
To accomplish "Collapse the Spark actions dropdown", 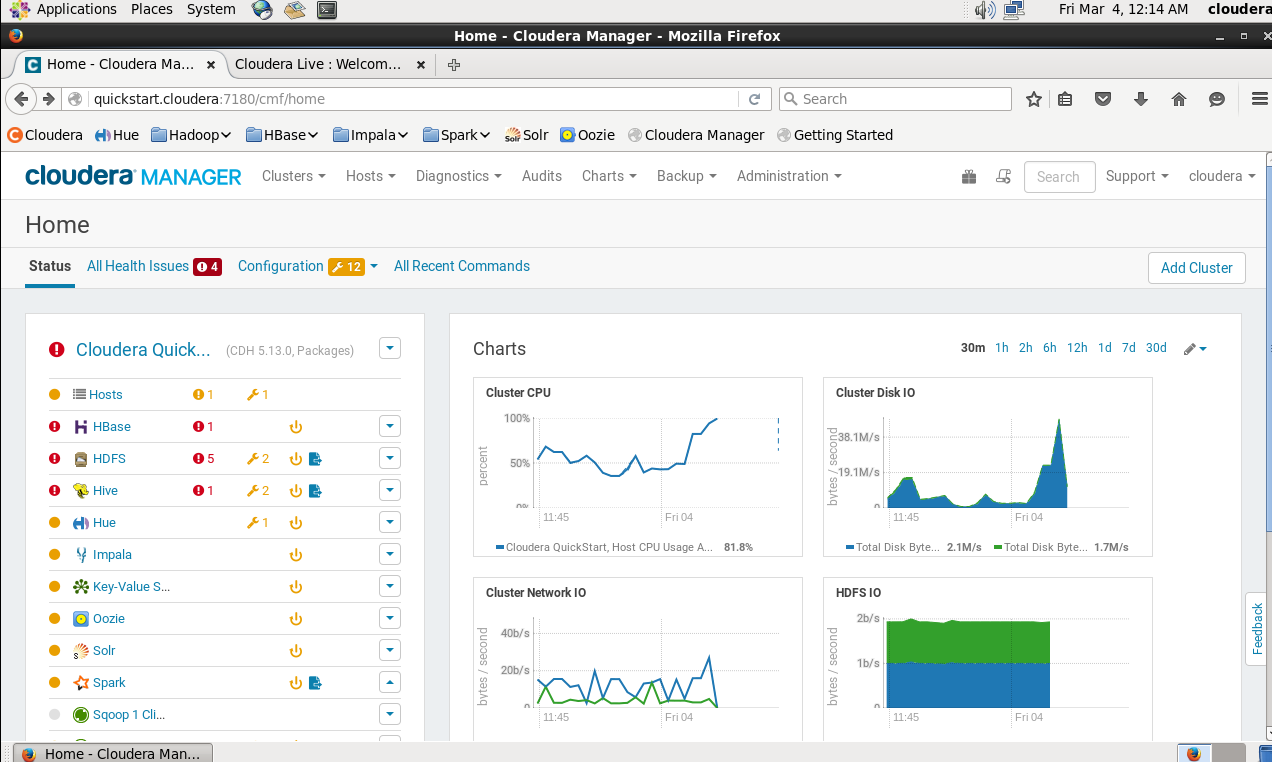I will pyautogui.click(x=390, y=683).
